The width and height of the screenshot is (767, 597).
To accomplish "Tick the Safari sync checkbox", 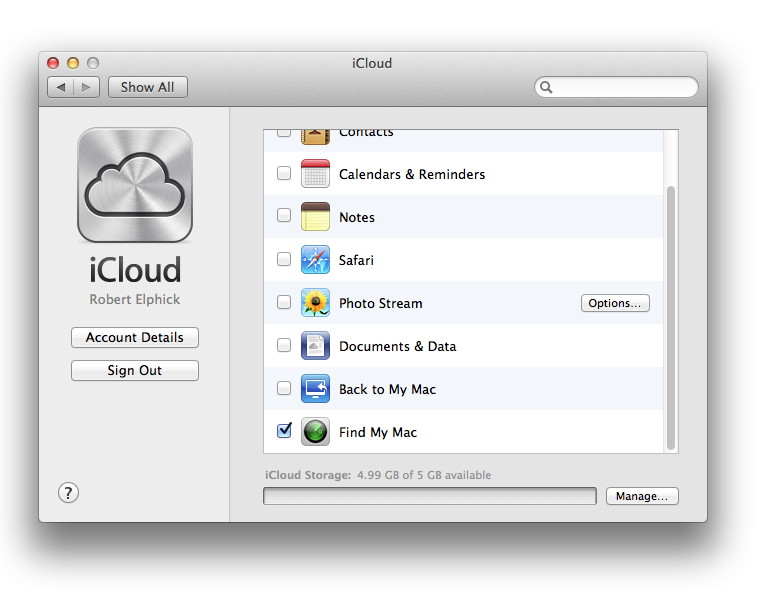I will (284, 259).
